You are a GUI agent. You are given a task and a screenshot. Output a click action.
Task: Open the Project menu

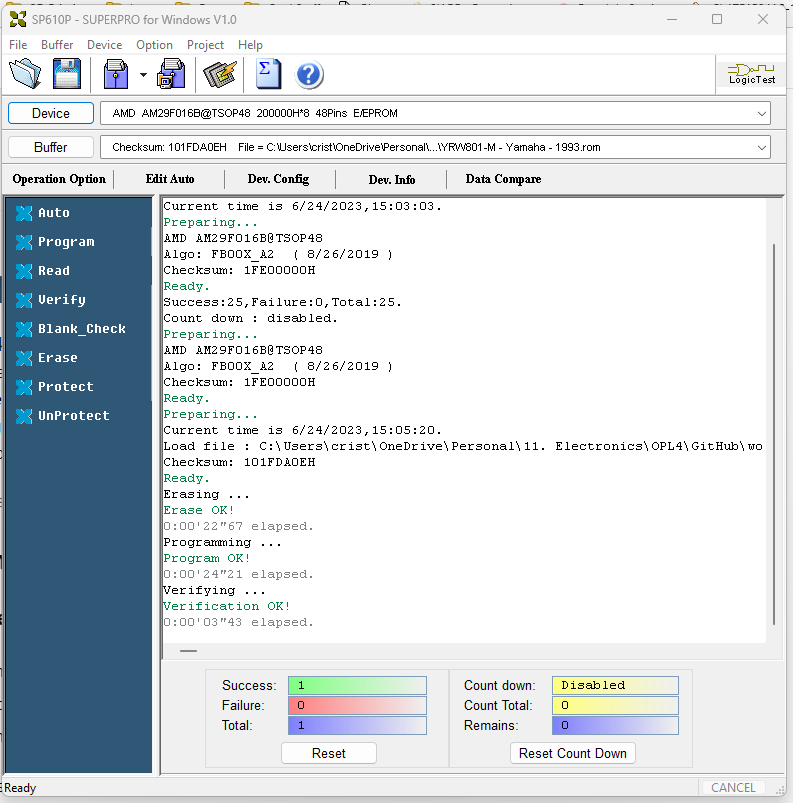(x=205, y=45)
